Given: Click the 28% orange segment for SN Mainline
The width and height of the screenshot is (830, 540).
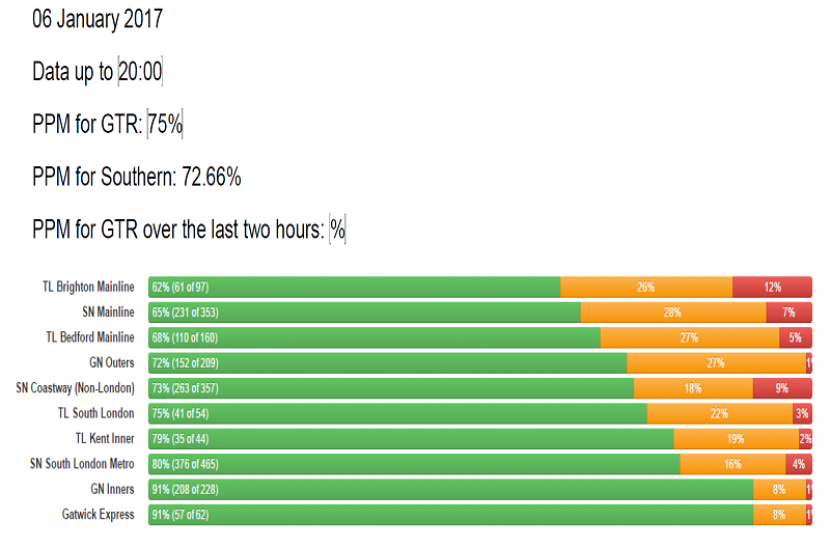Looking at the screenshot, I should (673, 313).
